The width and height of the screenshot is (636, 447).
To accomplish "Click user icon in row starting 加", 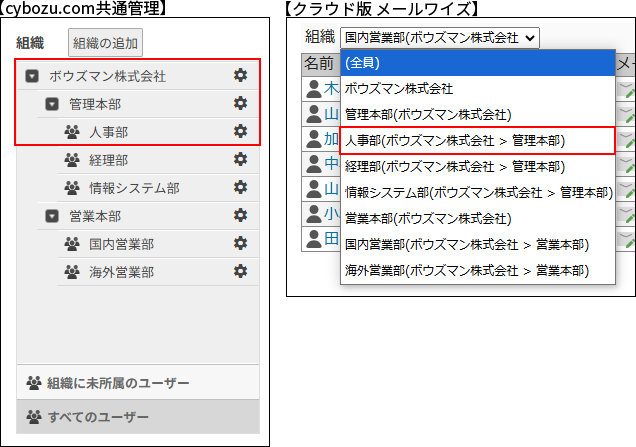I will click(314, 139).
